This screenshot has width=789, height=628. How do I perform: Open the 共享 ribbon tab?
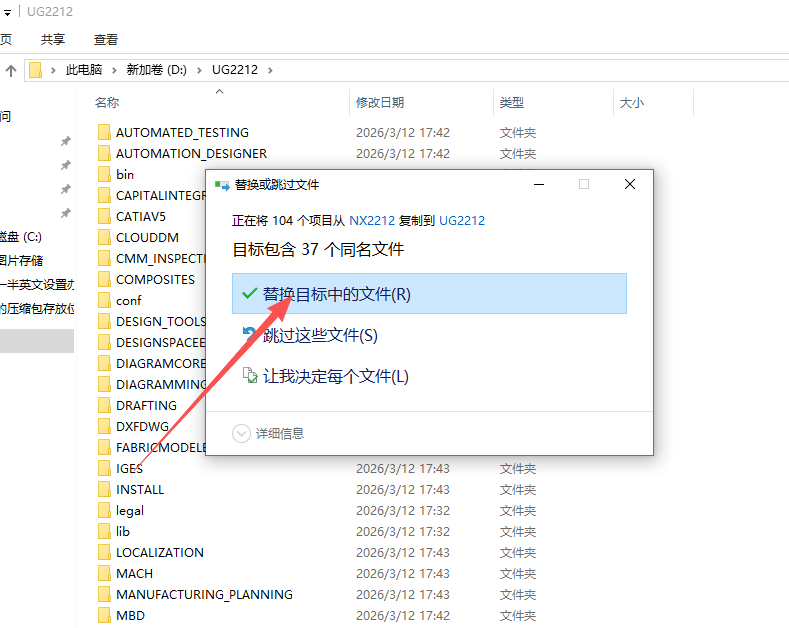click(53, 39)
